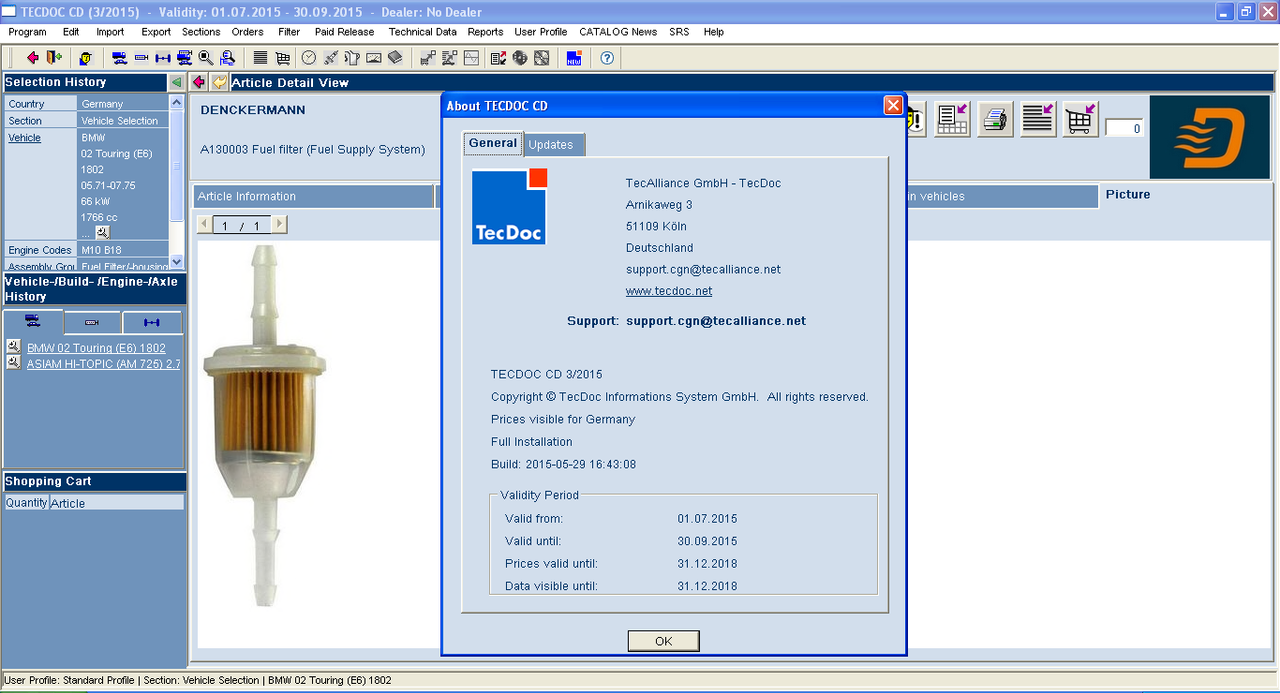Go to next picture page arrow
The height and width of the screenshot is (693, 1280).
(279, 225)
